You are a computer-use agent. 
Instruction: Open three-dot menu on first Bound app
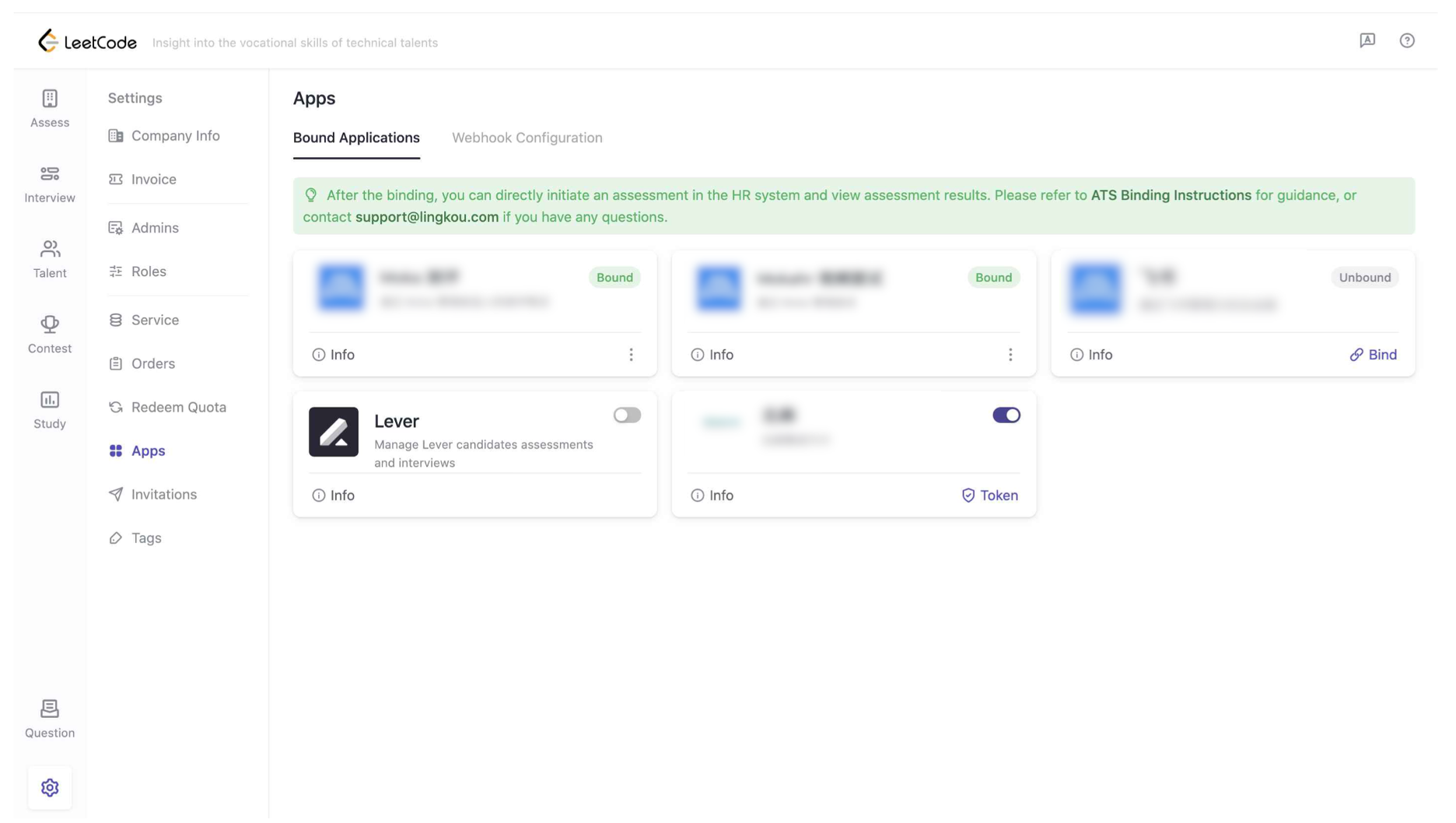632,355
